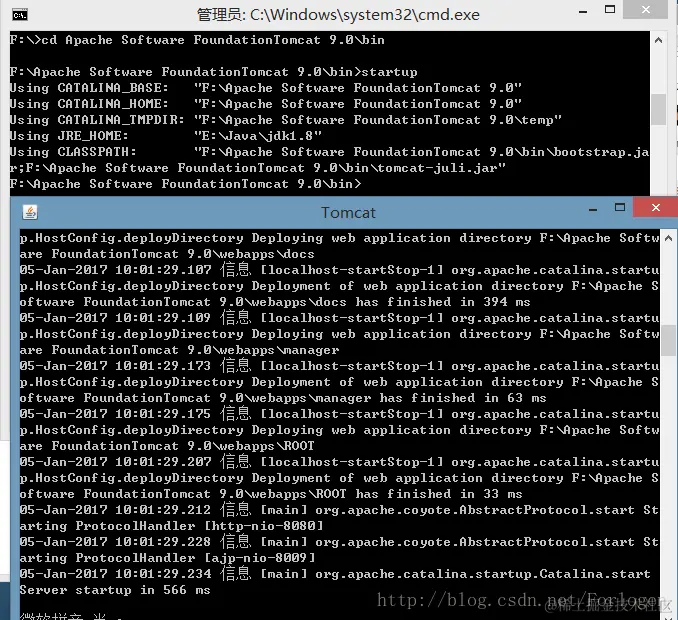
Task: Click the cmd.exe system menu icon
Action: point(20,15)
